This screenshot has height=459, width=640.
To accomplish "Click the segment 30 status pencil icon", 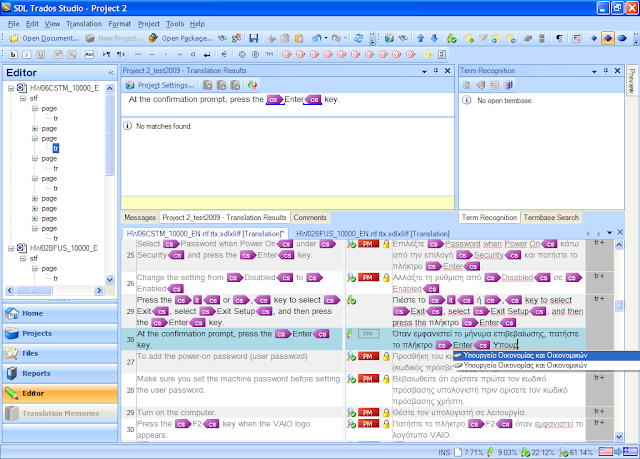I will [x=350, y=334].
